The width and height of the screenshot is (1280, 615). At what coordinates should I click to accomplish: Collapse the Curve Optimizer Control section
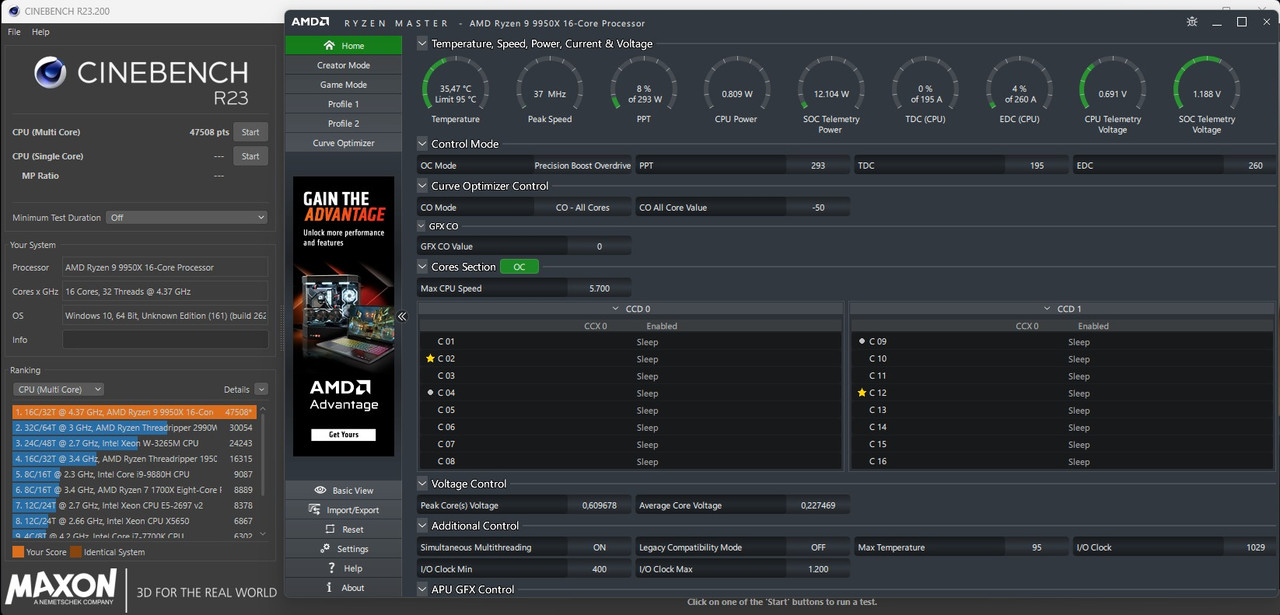pyautogui.click(x=423, y=186)
